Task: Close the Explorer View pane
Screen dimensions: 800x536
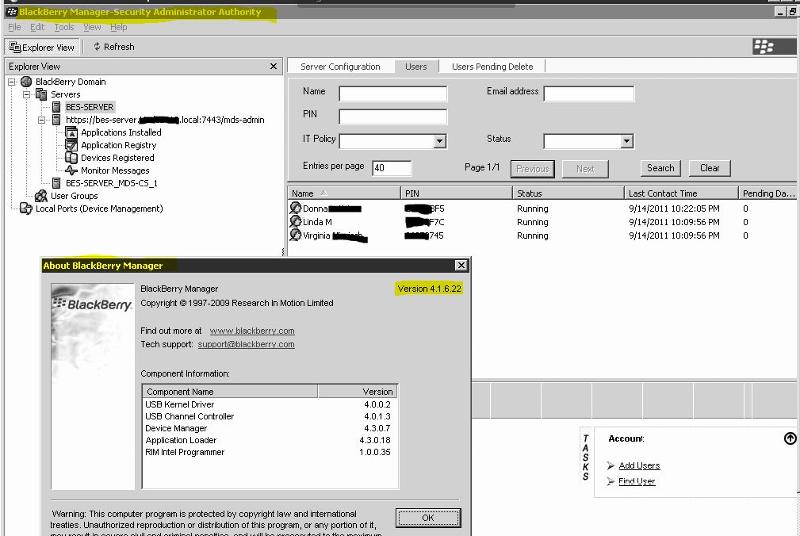Action: click(x=273, y=66)
